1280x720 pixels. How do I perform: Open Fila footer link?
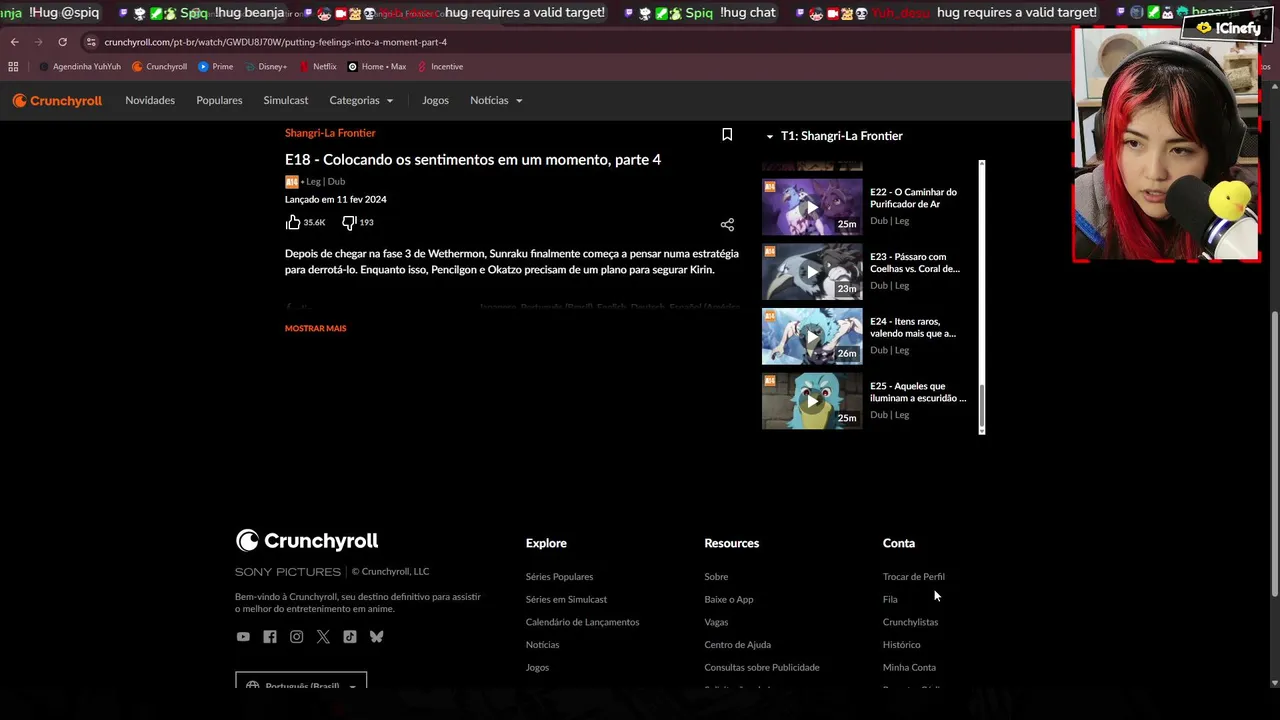click(x=890, y=599)
